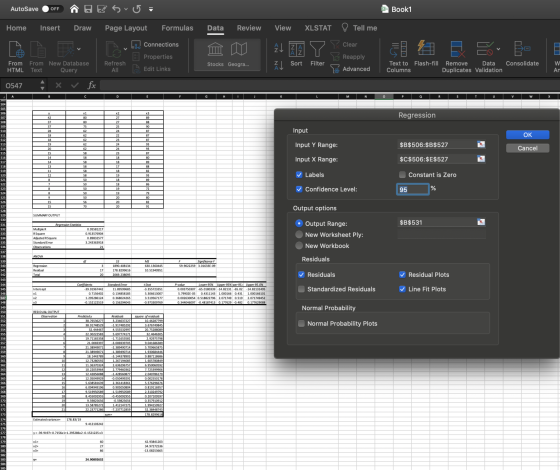Click the Tell me search box
The height and width of the screenshot is (470, 560).
coord(360,28)
